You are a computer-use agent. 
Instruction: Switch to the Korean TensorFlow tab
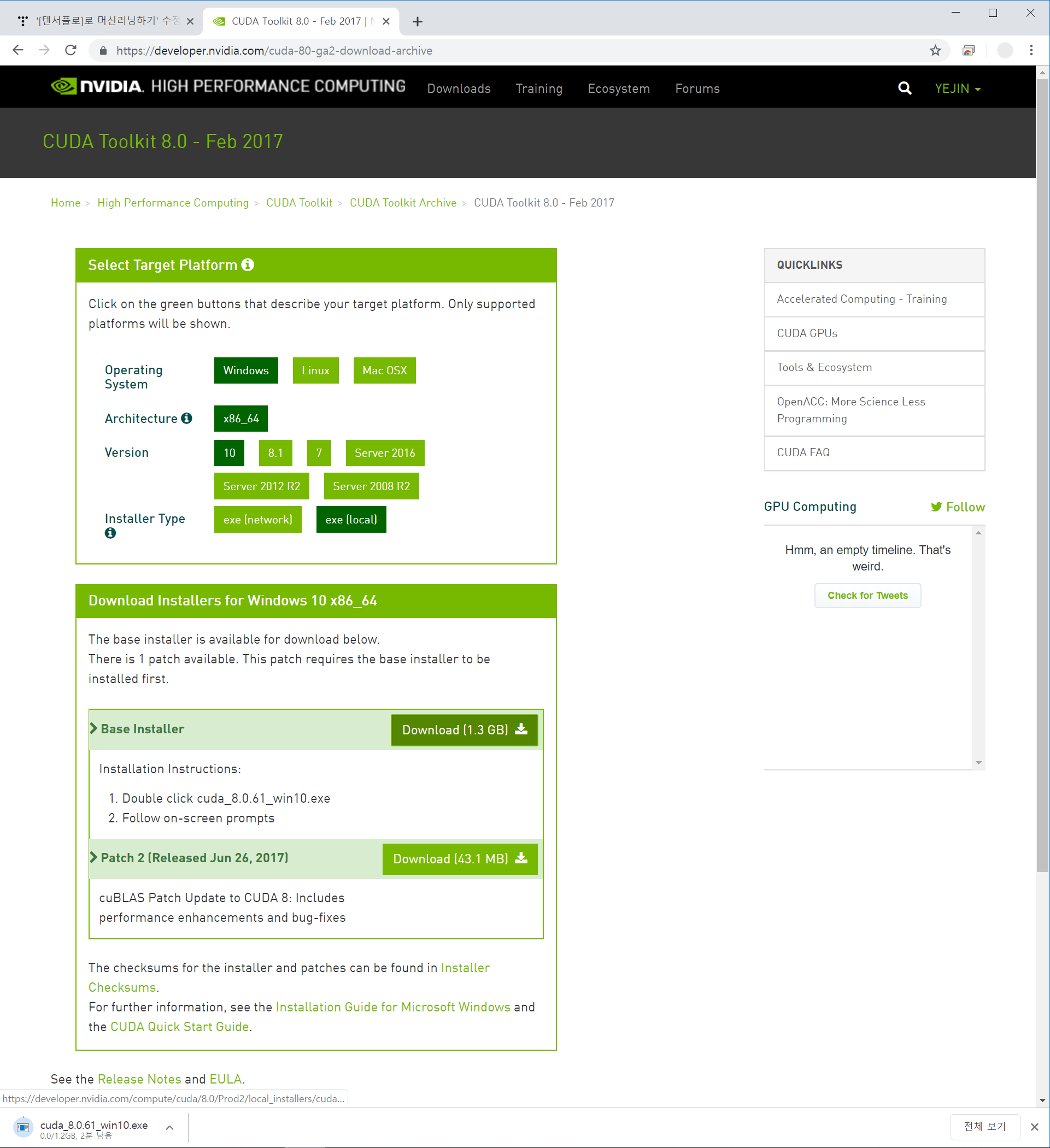coord(103,21)
